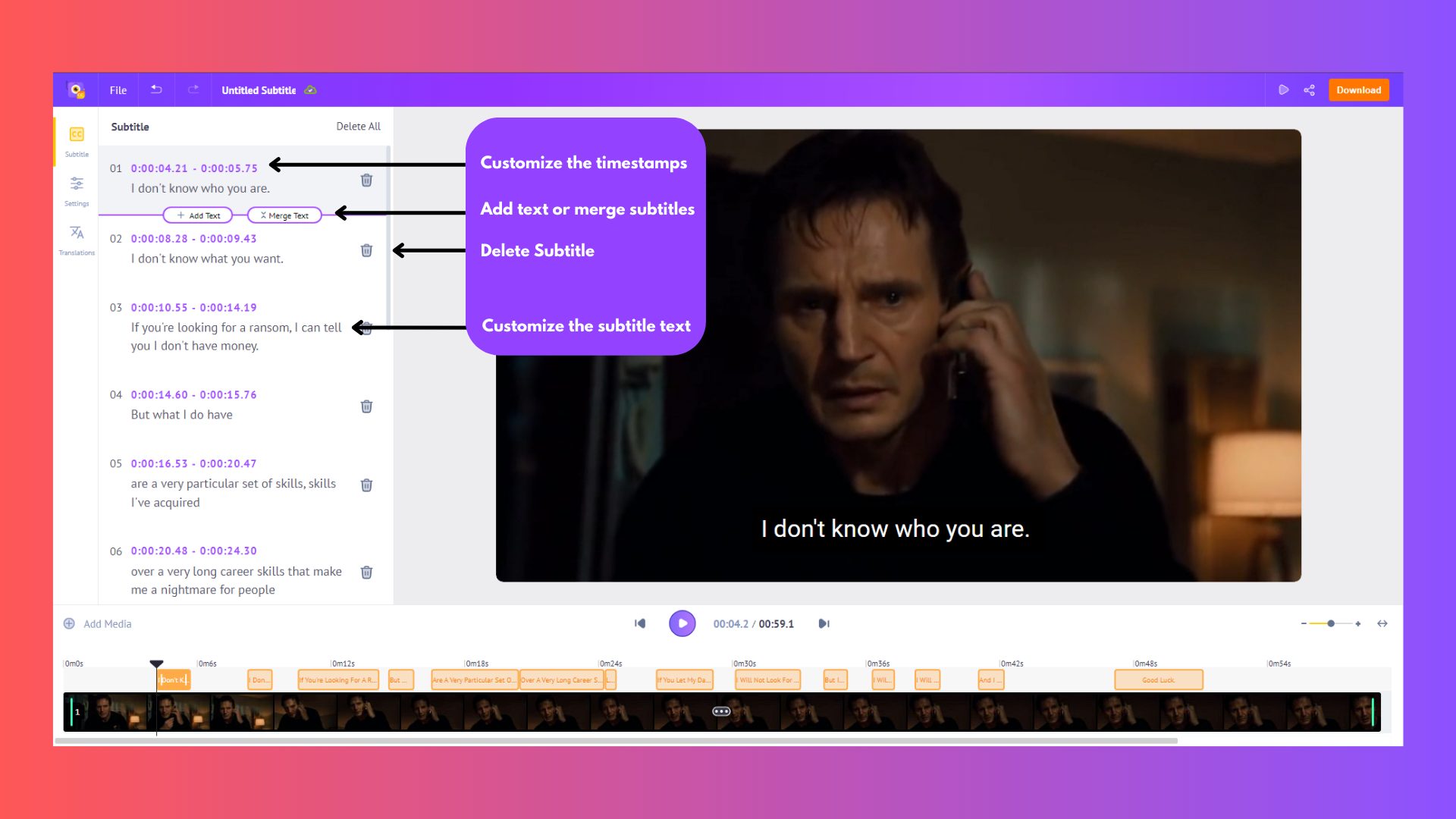This screenshot has width=1456, height=819.
Task: Open the File menu
Action: pos(118,89)
